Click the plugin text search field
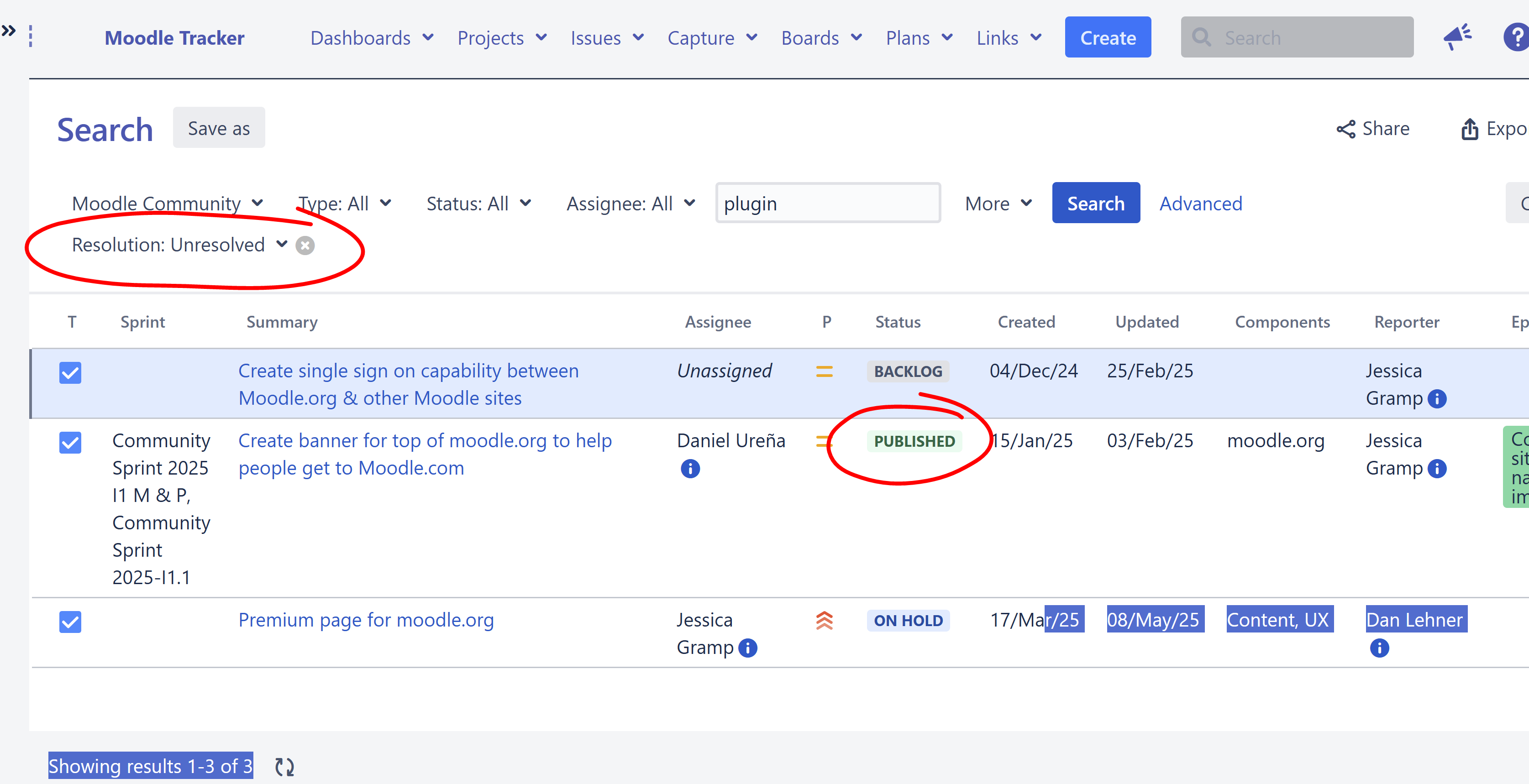1529x784 pixels. click(x=827, y=202)
